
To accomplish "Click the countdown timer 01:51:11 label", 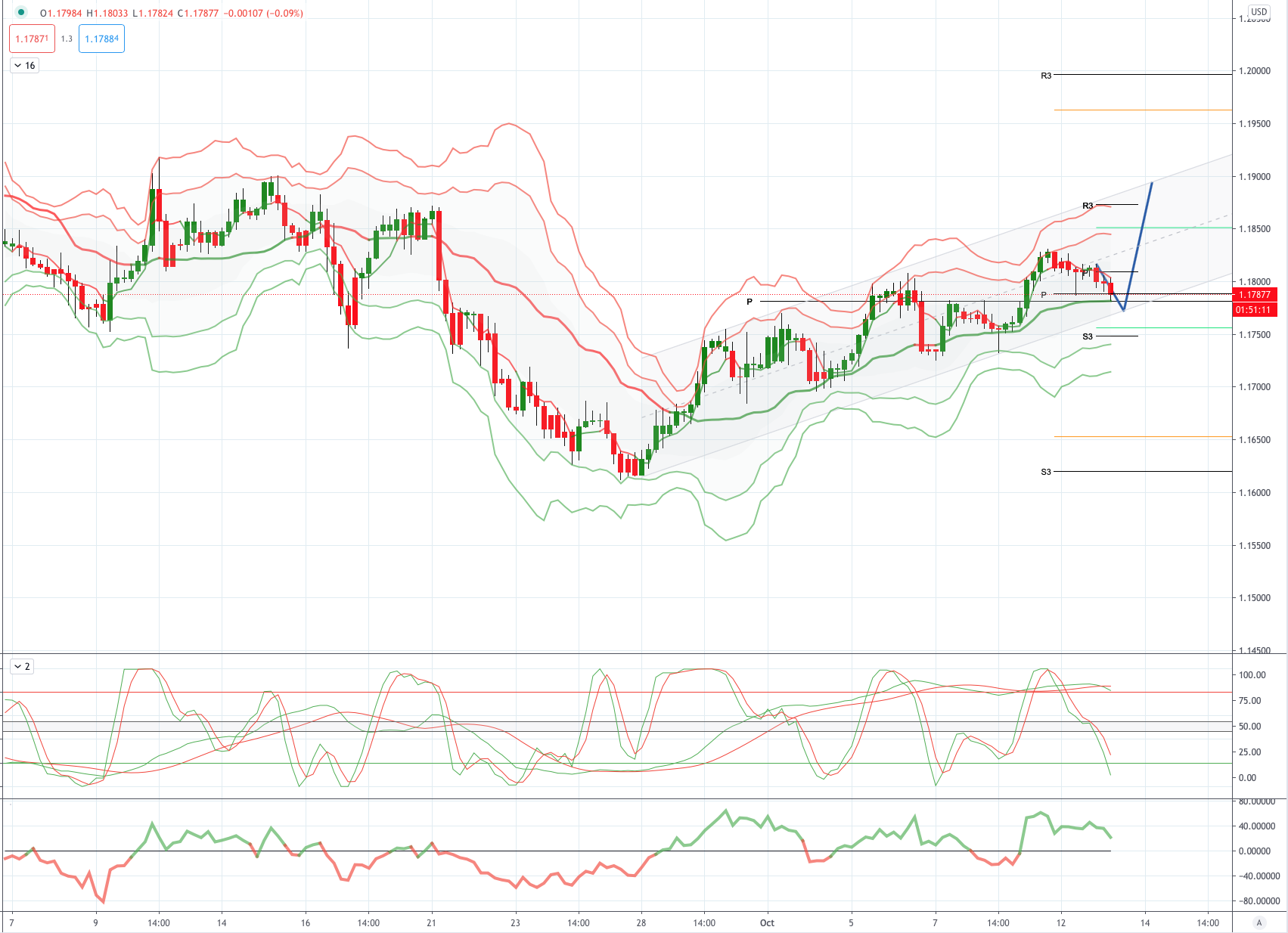I will tap(1254, 309).
